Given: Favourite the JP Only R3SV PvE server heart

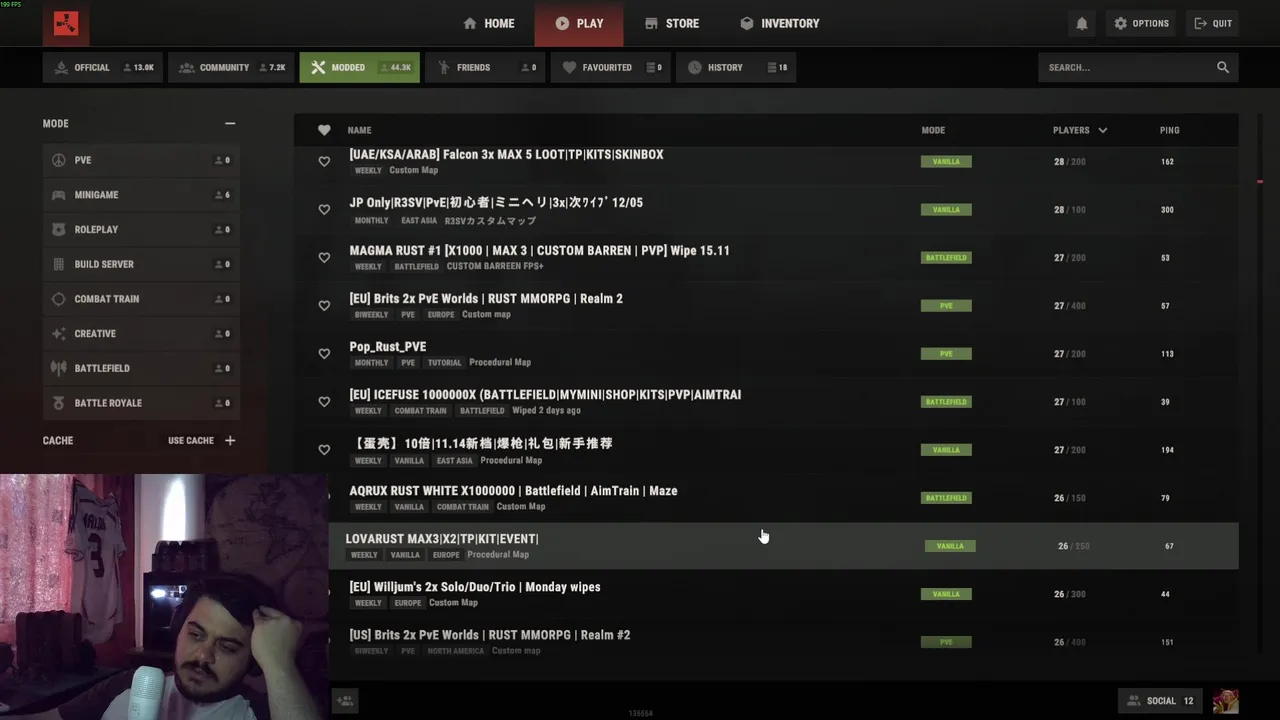Looking at the screenshot, I should tap(324, 209).
